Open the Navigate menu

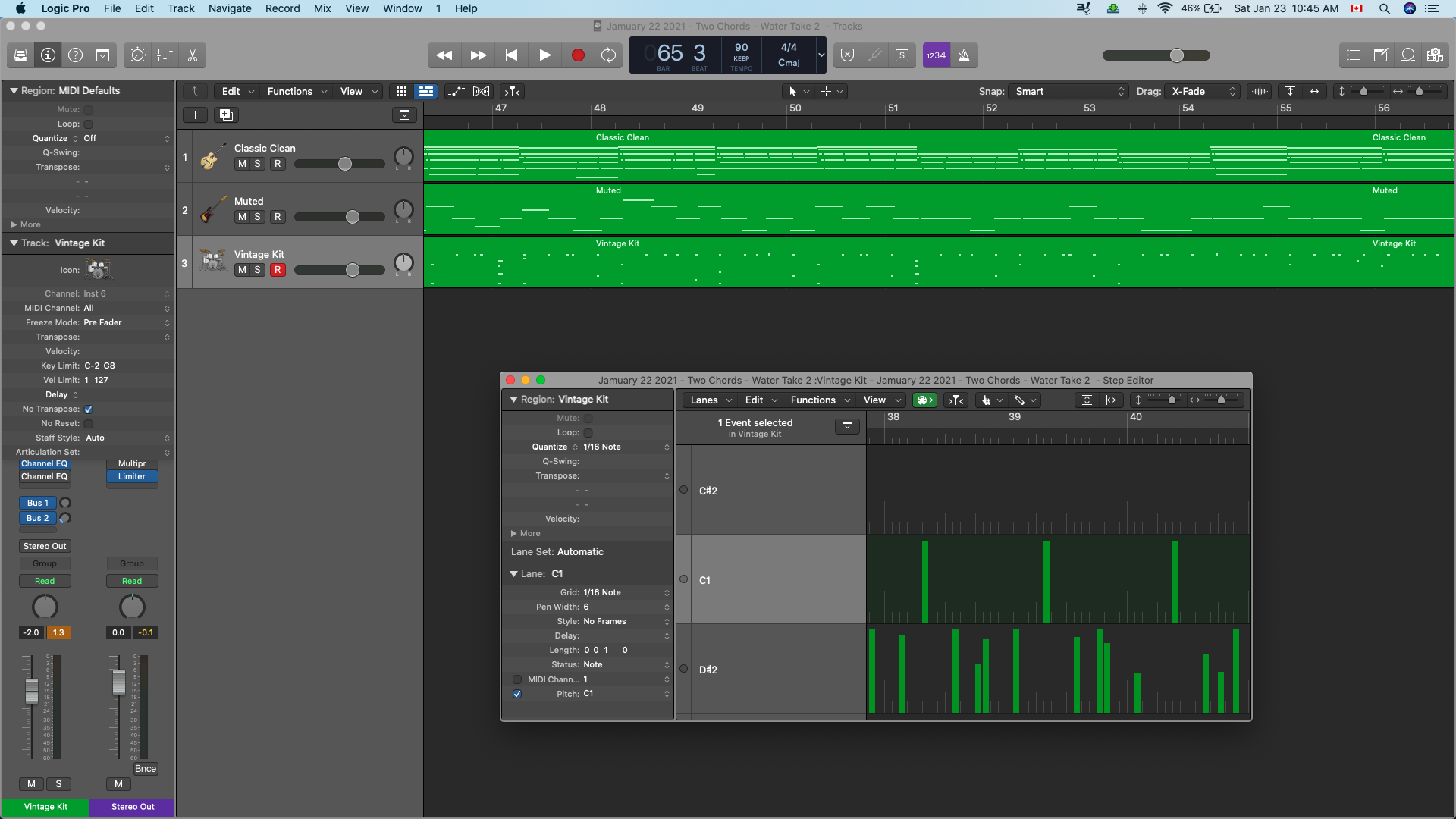click(230, 8)
